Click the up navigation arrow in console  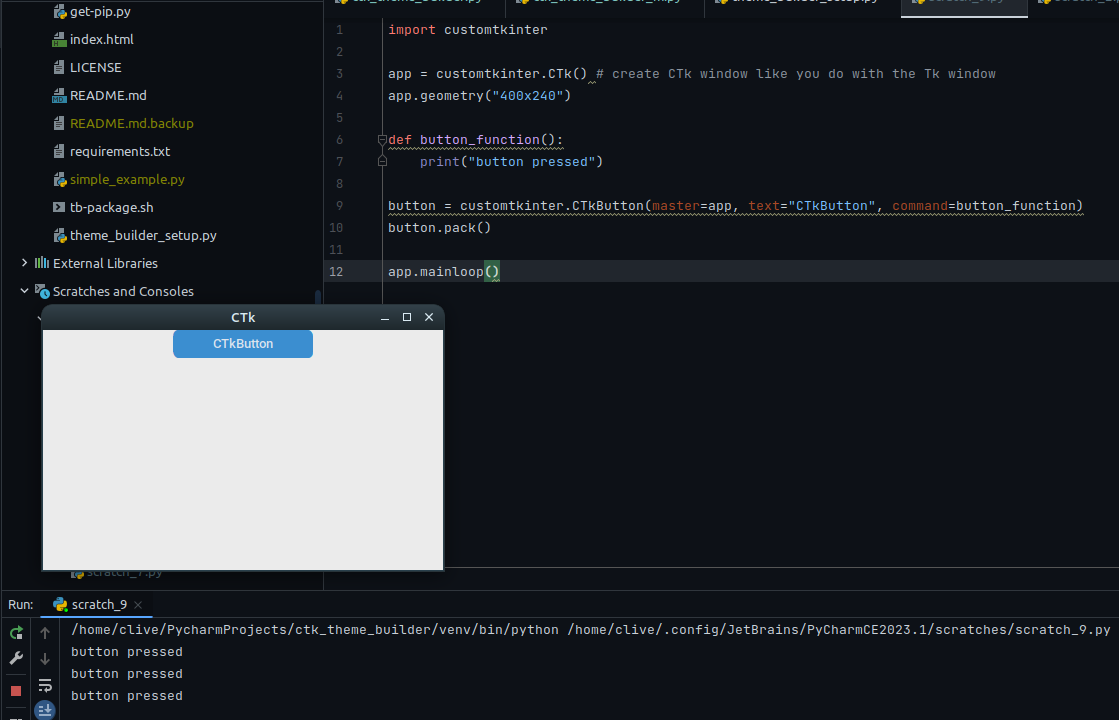45,632
